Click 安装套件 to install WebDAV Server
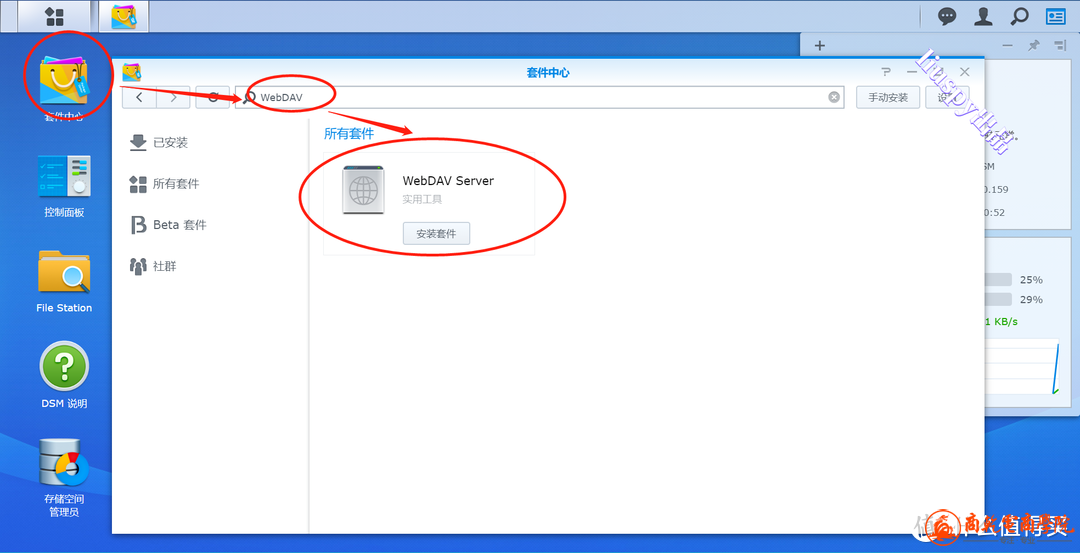 pos(436,233)
